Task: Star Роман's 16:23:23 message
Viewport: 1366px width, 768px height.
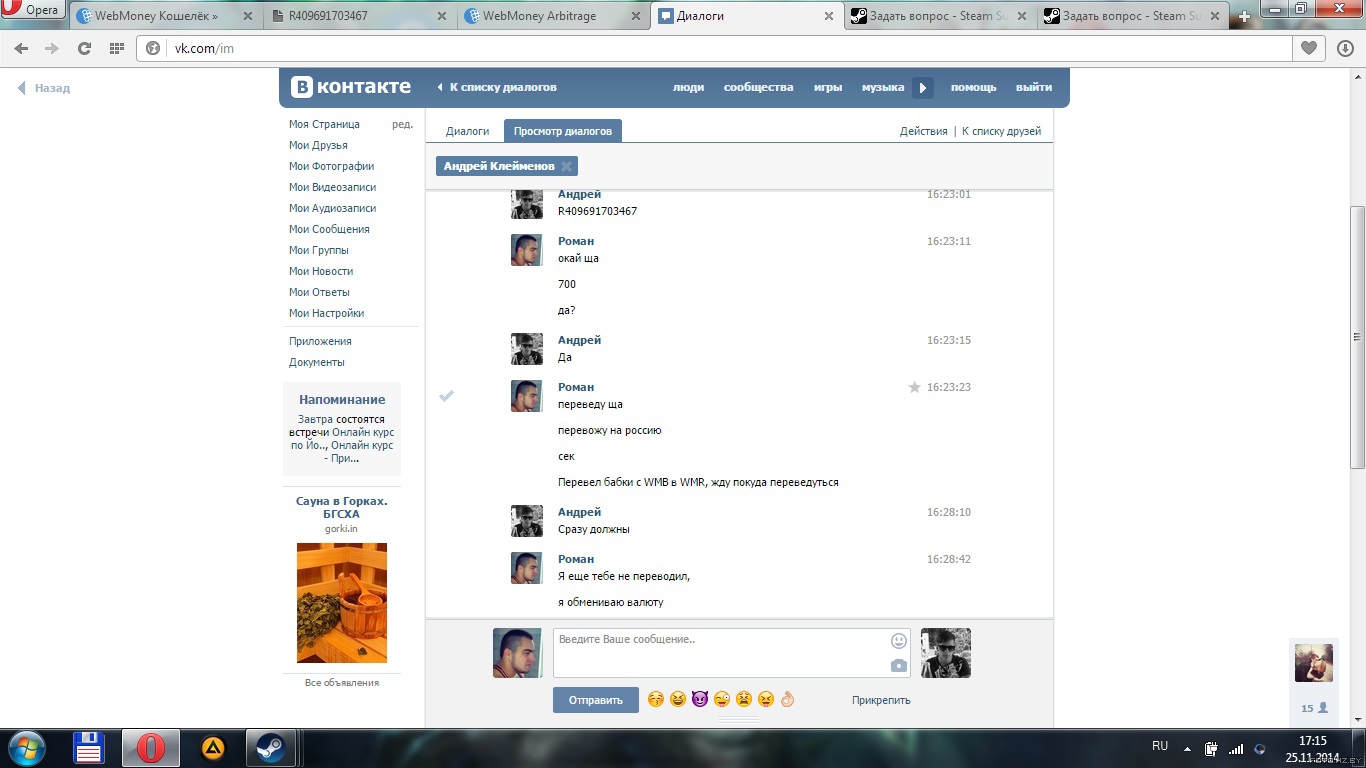Action: click(914, 387)
